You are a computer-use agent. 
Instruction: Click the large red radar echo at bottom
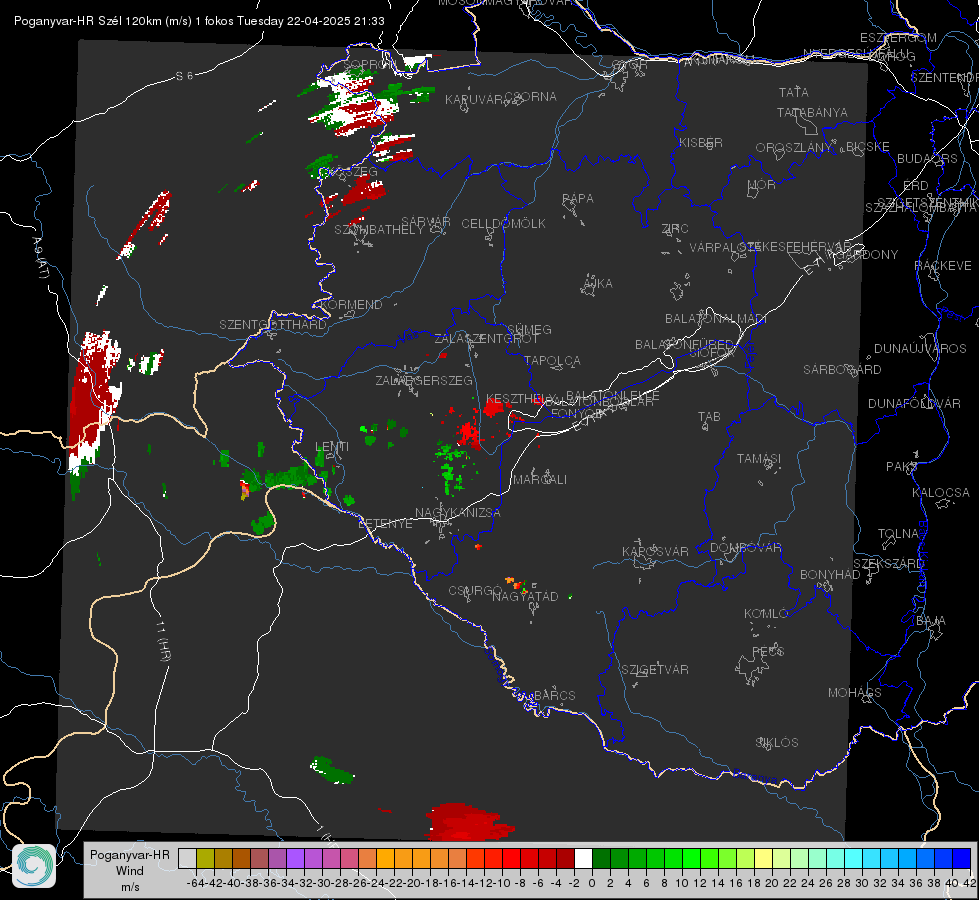tap(468, 822)
